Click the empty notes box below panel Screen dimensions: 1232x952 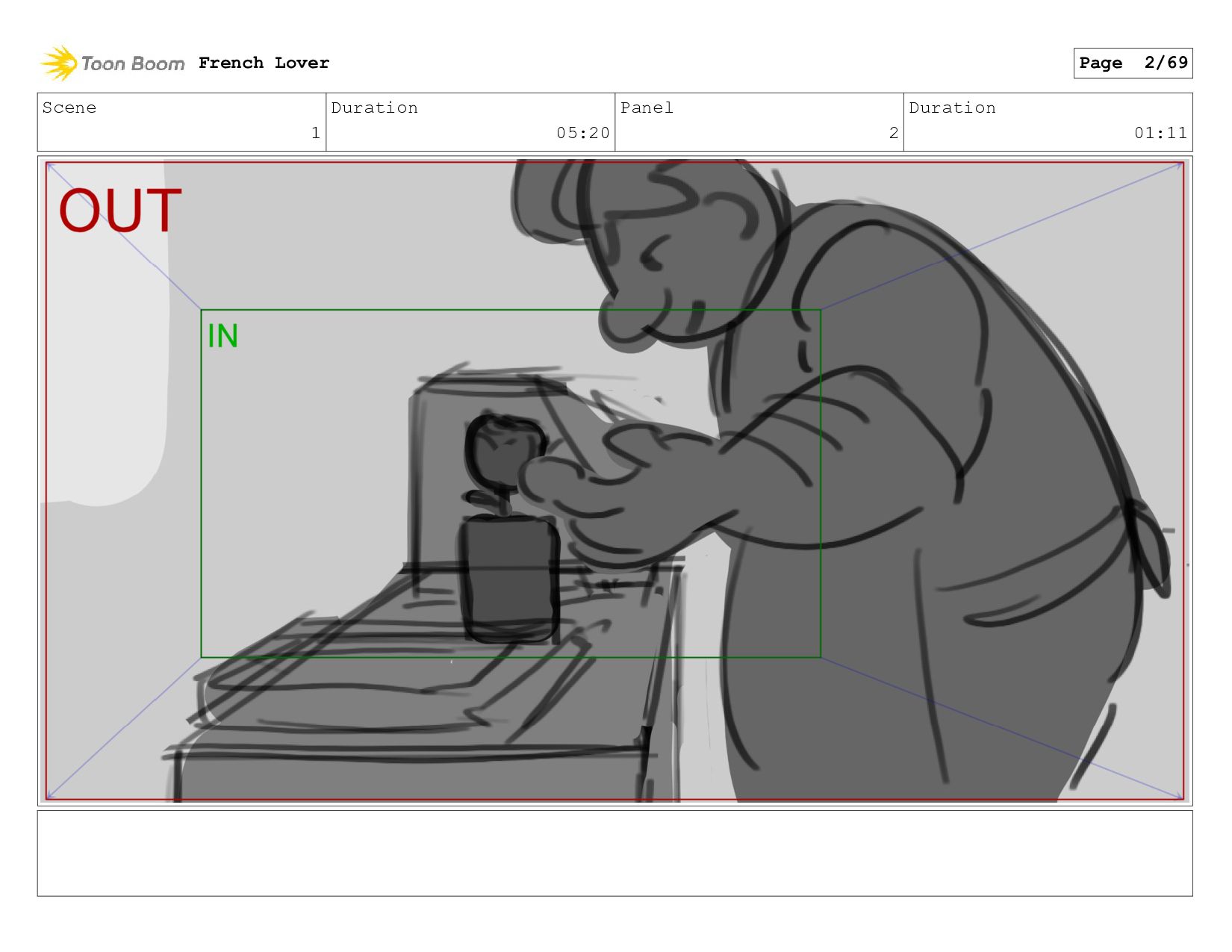click(x=615, y=853)
